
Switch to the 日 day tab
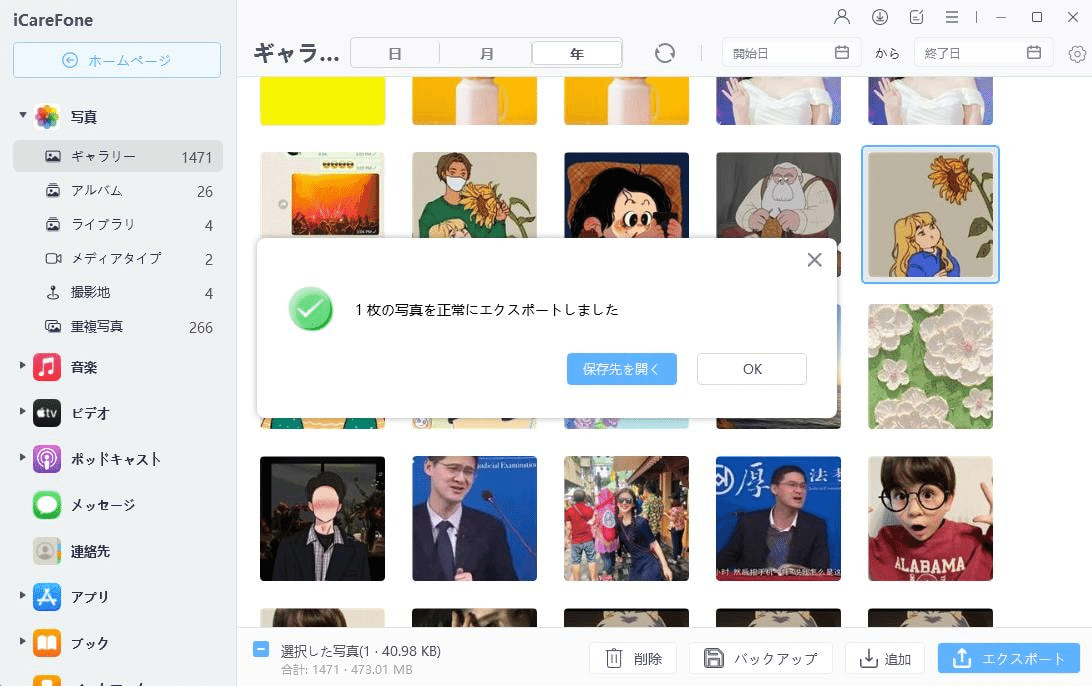coord(395,54)
